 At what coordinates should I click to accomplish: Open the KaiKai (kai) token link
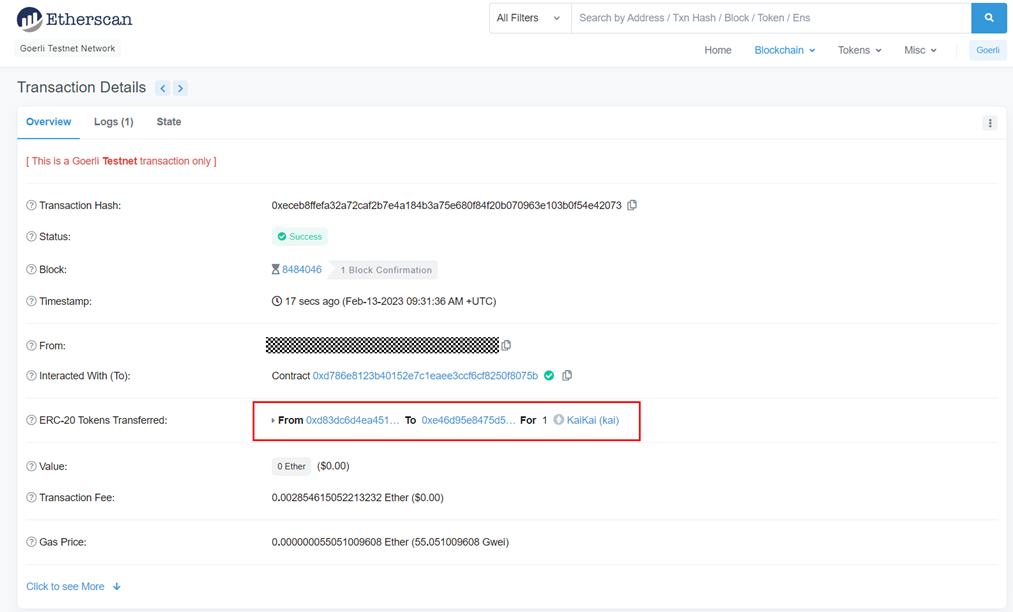click(x=592, y=420)
